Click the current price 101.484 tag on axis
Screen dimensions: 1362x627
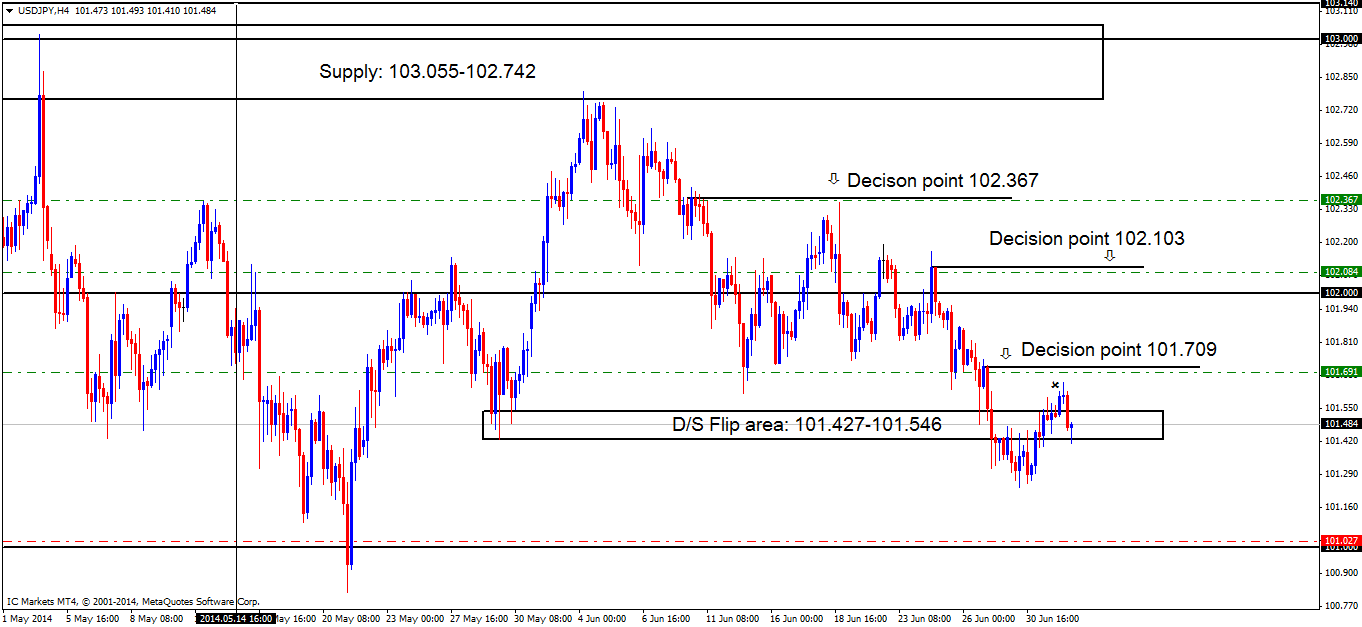pos(1341,423)
